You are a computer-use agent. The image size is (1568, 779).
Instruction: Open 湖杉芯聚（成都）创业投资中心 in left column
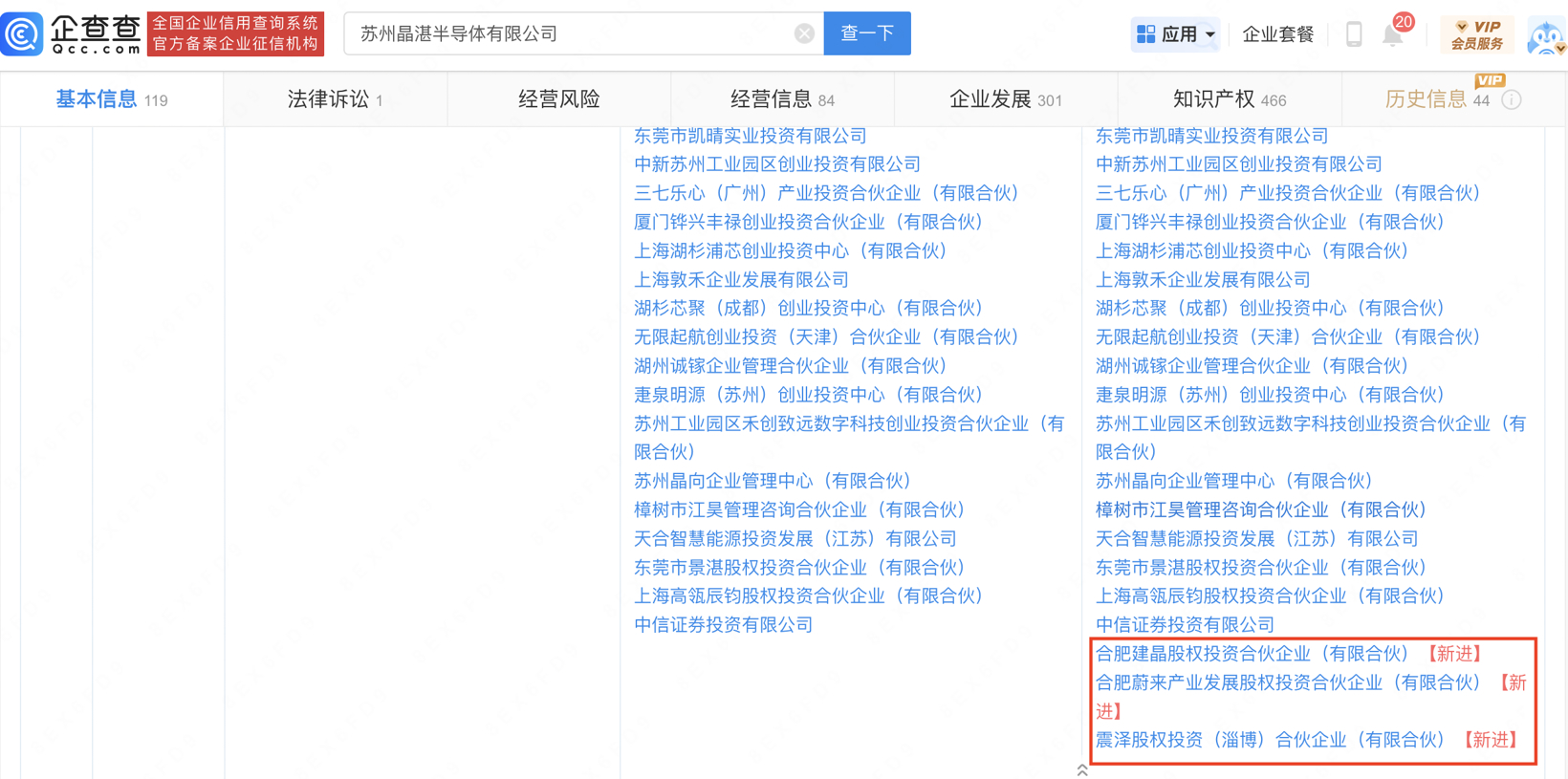(809, 308)
